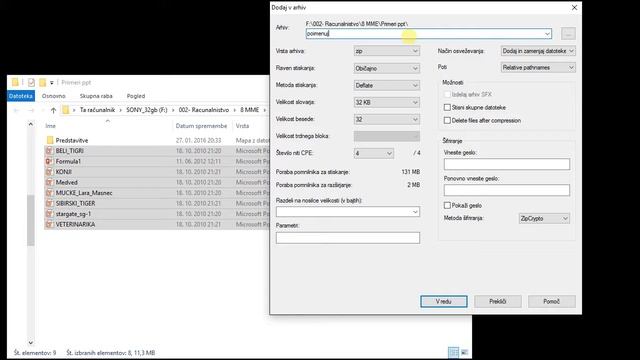This screenshot has height=360, width=640.
Task: Click the 002- Racunalnistvo breadcrumb
Action: (204, 110)
